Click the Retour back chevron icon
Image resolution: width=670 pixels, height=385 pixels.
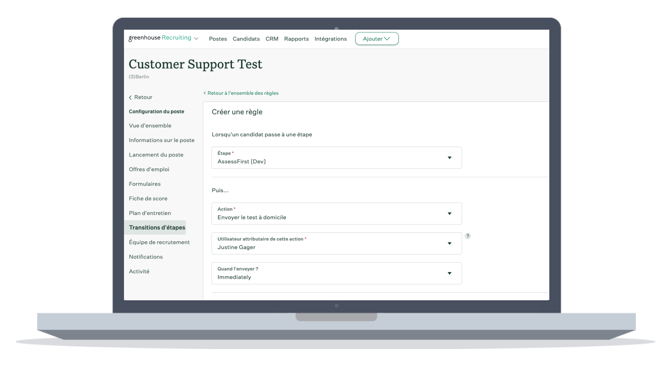(x=130, y=97)
